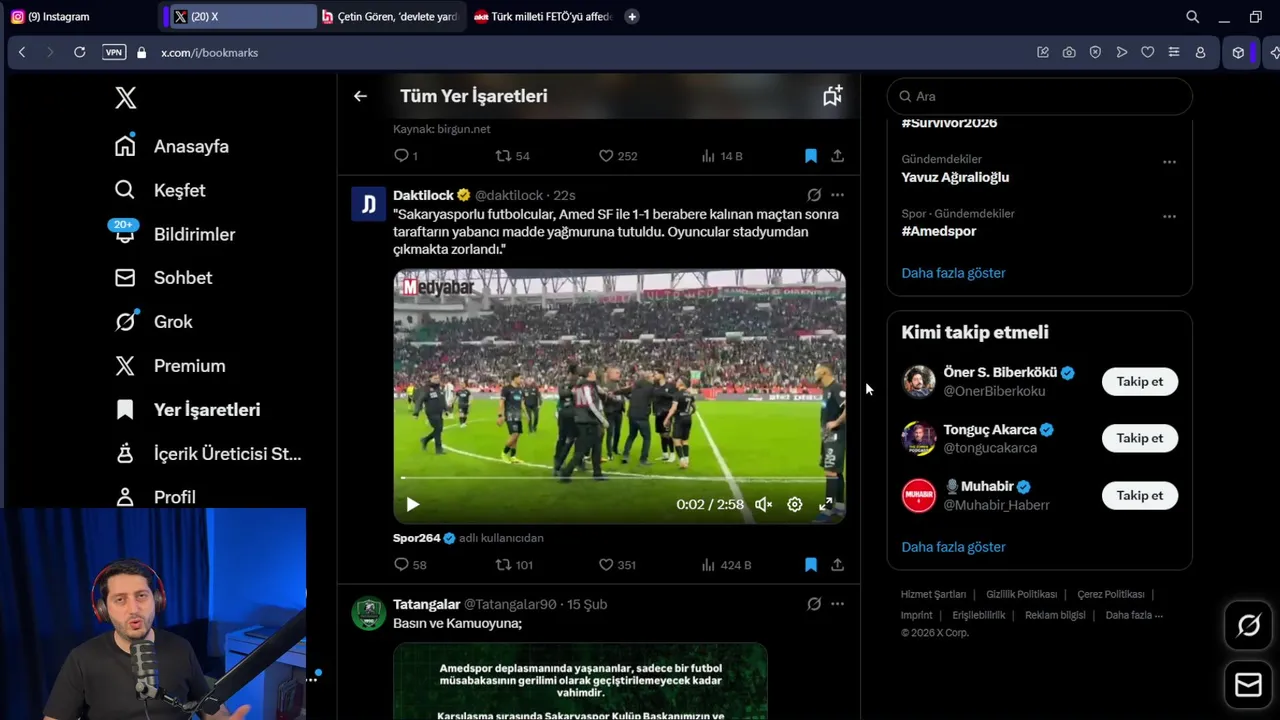Open #Survivor2026 trend

pos(949,123)
